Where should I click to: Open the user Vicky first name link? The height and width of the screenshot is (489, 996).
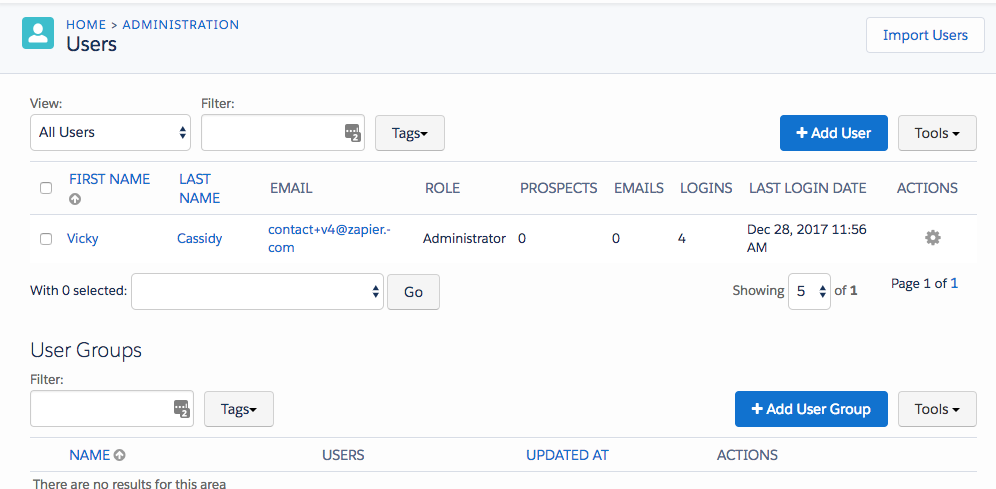click(83, 239)
